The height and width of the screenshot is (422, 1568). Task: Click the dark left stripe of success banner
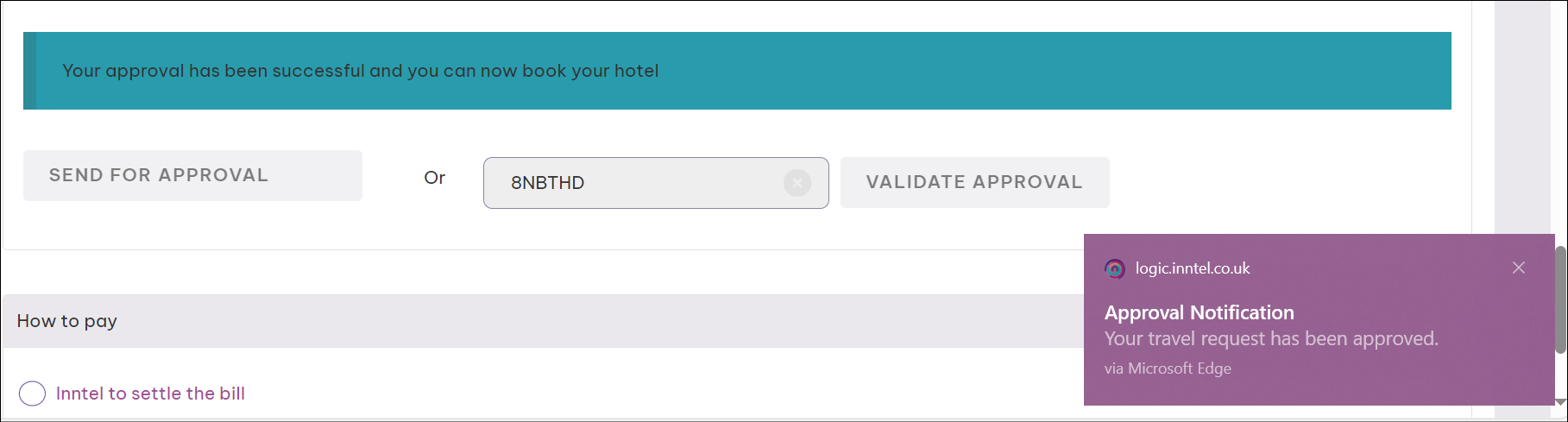(29, 71)
